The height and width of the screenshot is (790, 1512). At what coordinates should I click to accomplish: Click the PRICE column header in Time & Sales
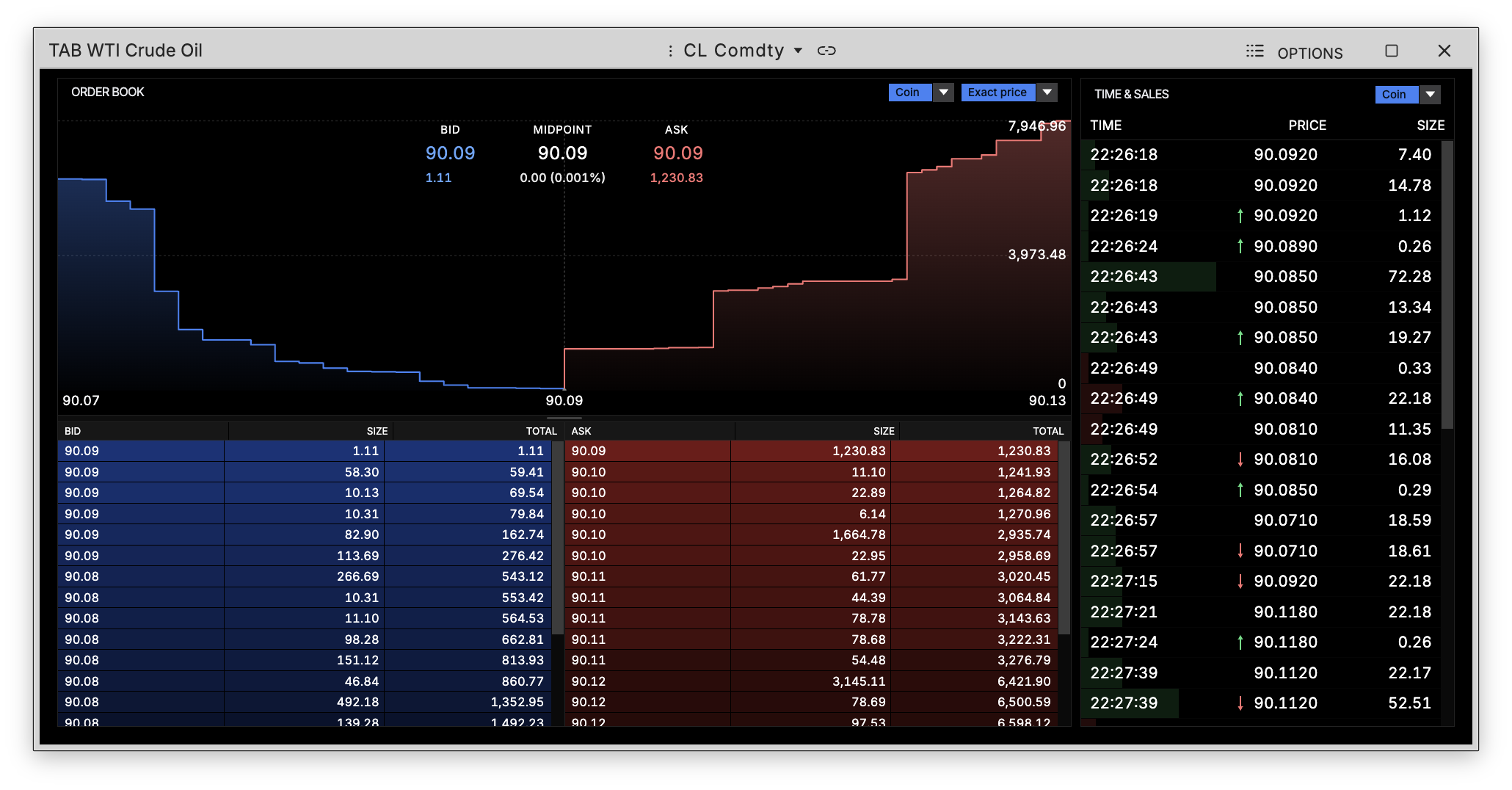click(x=1307, y=126)
